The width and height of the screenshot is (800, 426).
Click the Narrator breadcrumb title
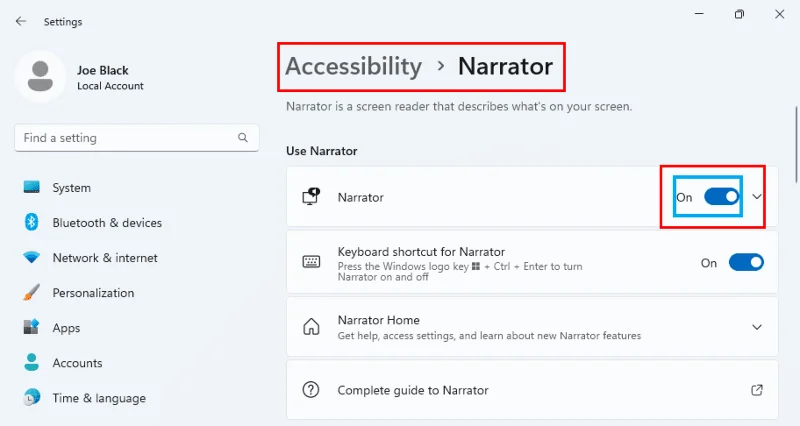505,66
